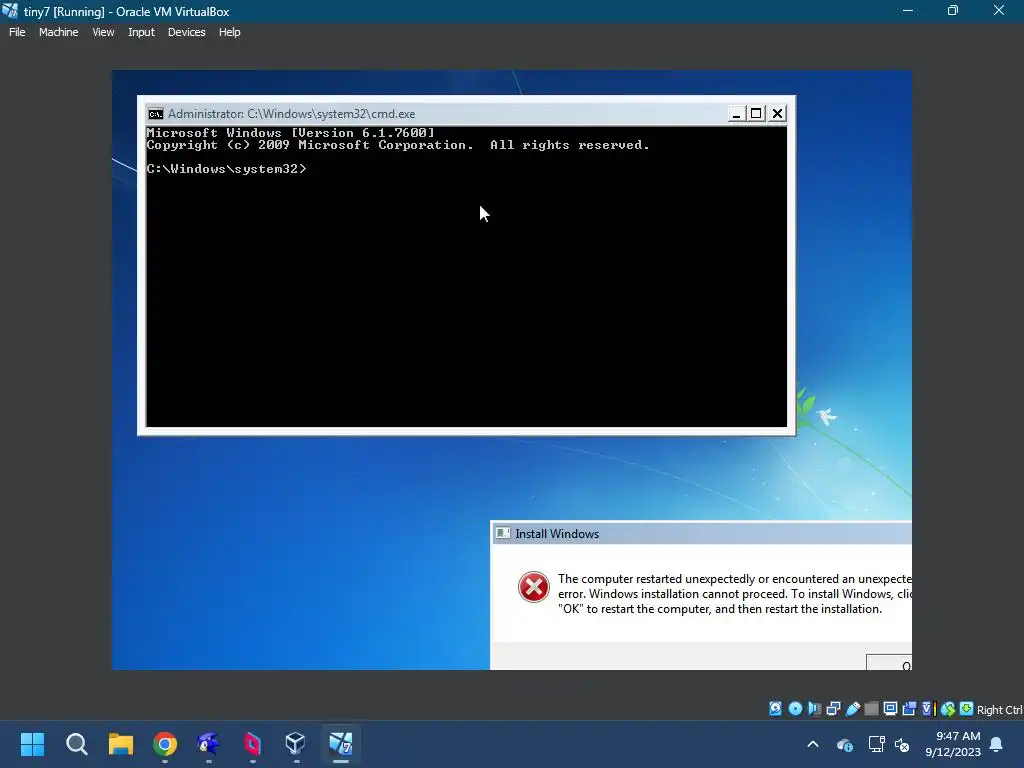The height and width of the screenshot is (768, 1024).
Task: Click the display monitor indicator icon
Action: click(890, 709)
